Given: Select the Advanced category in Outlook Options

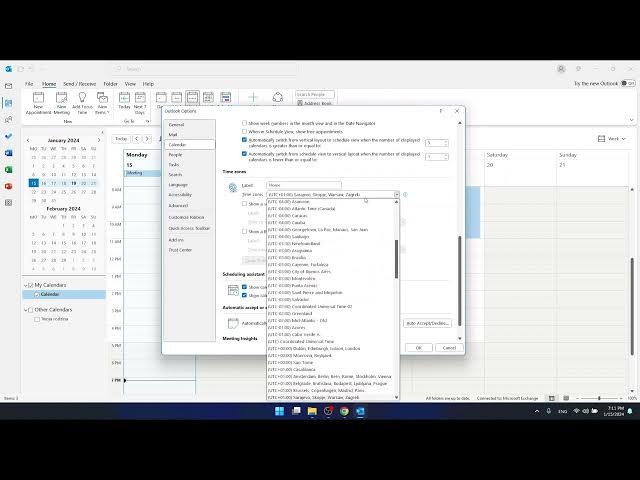Looking at the screenshot, I should pyautogui.click(x=189, y=205).
